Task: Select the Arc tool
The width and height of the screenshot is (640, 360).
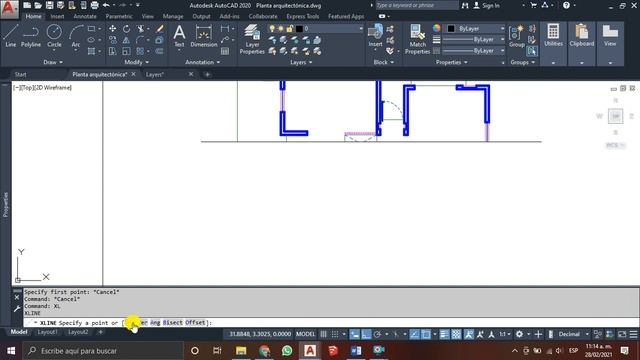Action: [x=76, y=36]
